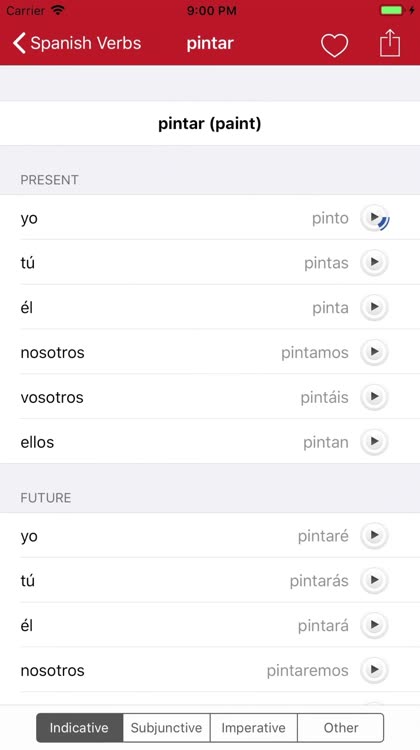Play pronunciation of present 'pinta'

pos(374,307)
